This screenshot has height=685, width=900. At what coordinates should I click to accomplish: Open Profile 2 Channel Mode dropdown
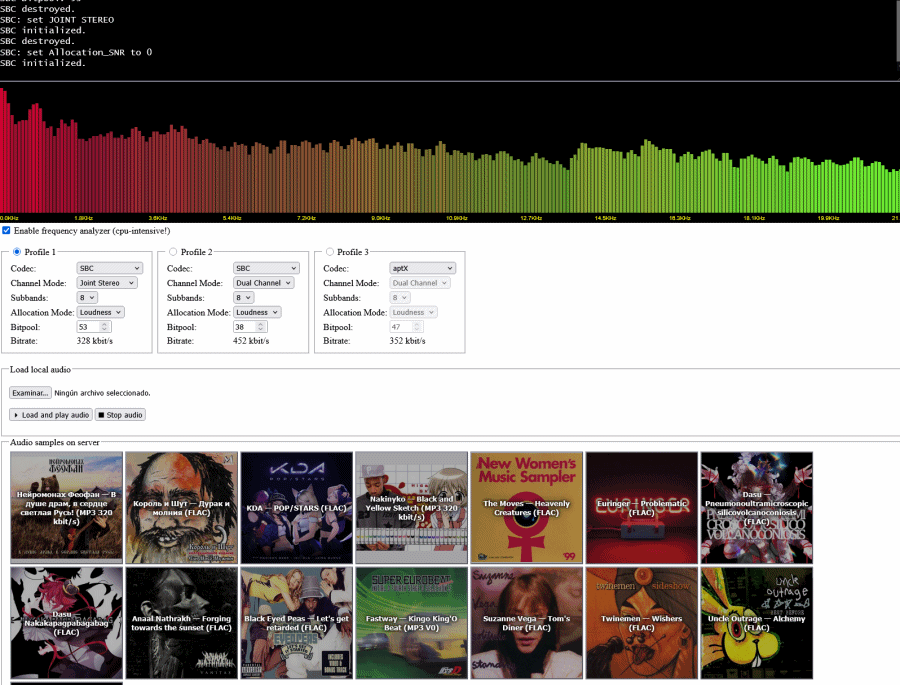coord(264,282)
